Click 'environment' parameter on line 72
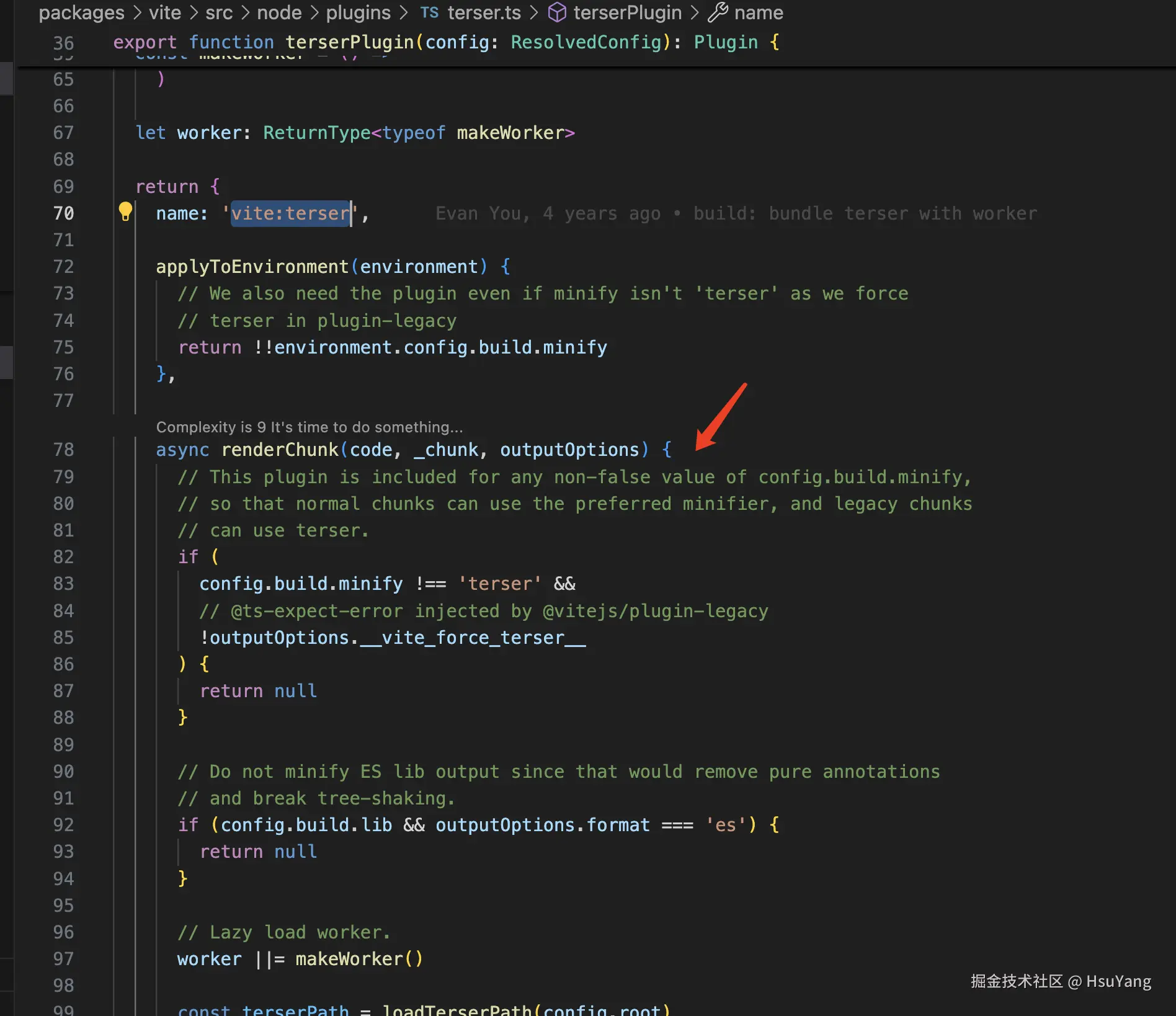This screenshot has width=1176, height=1016. 419,267
